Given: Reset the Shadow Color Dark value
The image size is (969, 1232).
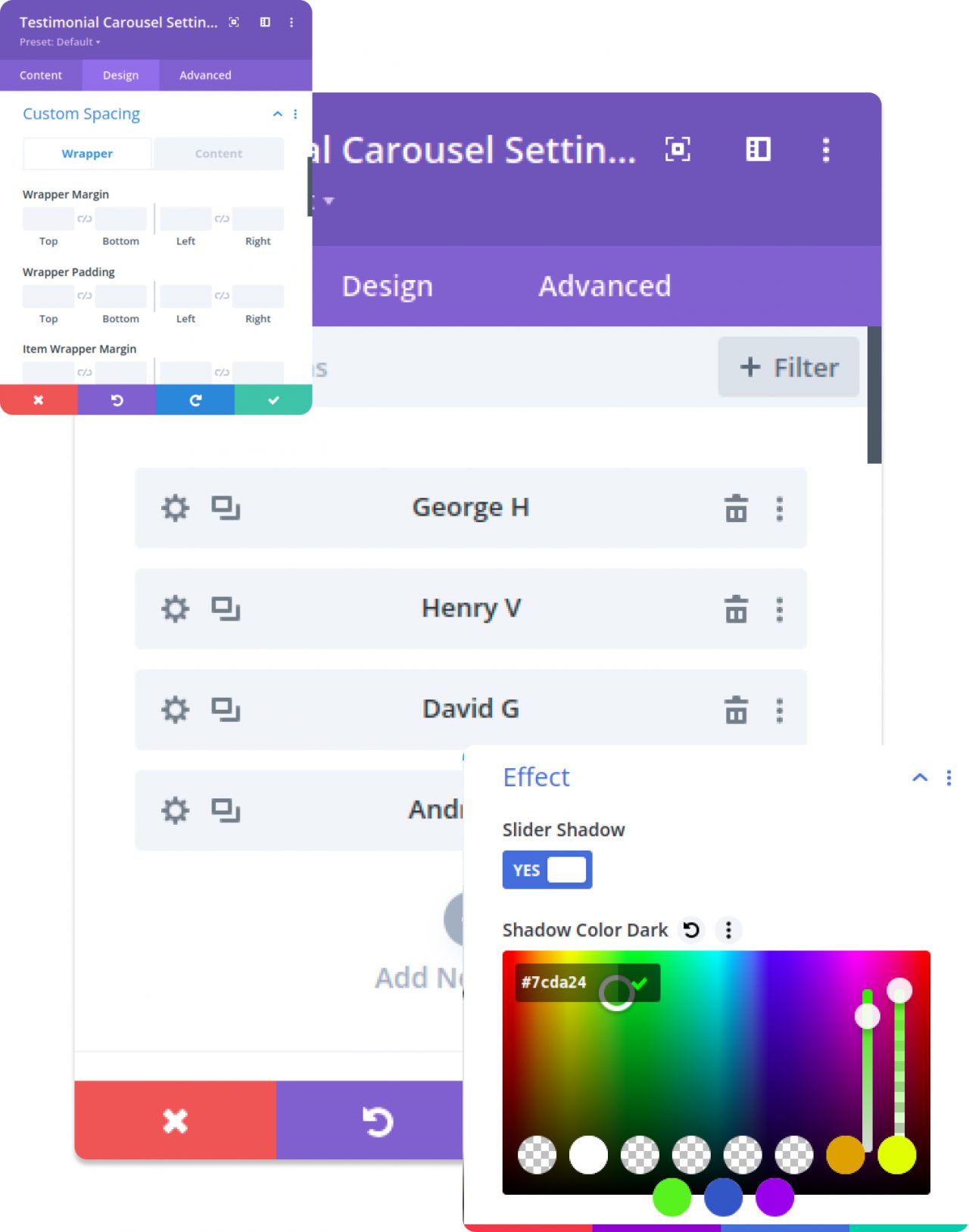Looking at the screenshot, I should (x=691, y=929).
